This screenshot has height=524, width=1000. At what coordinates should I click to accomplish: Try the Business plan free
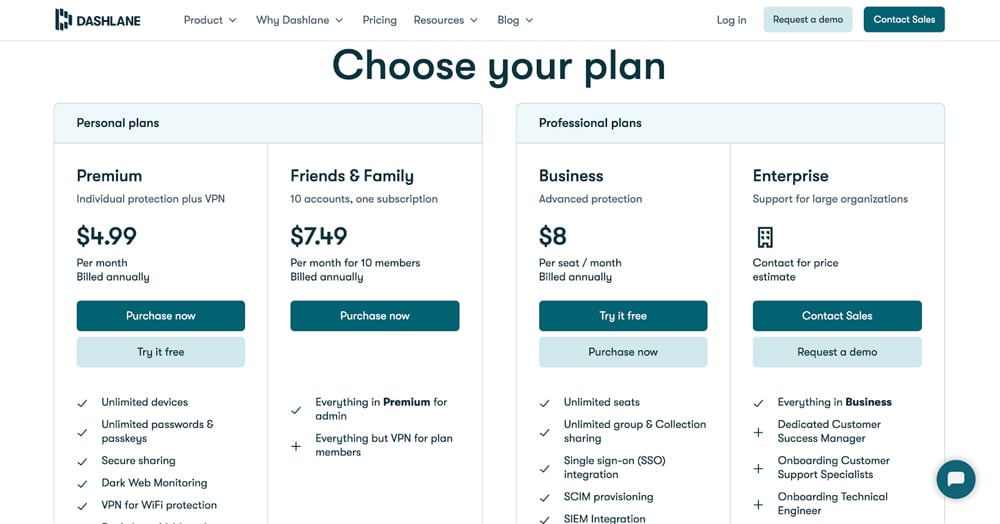pyautogui.click(x=622, y=316)
